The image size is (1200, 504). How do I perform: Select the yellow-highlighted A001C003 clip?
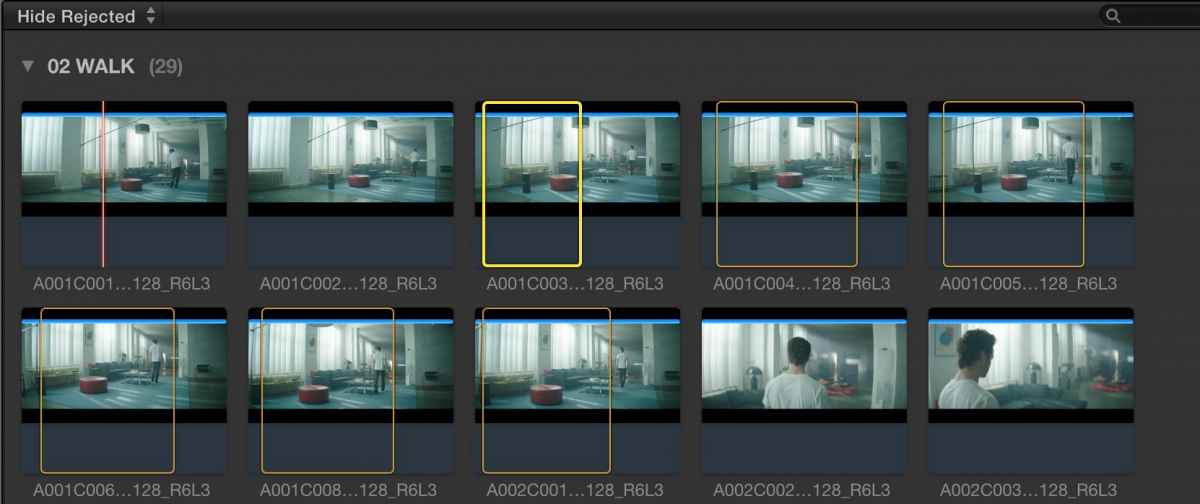532,184
